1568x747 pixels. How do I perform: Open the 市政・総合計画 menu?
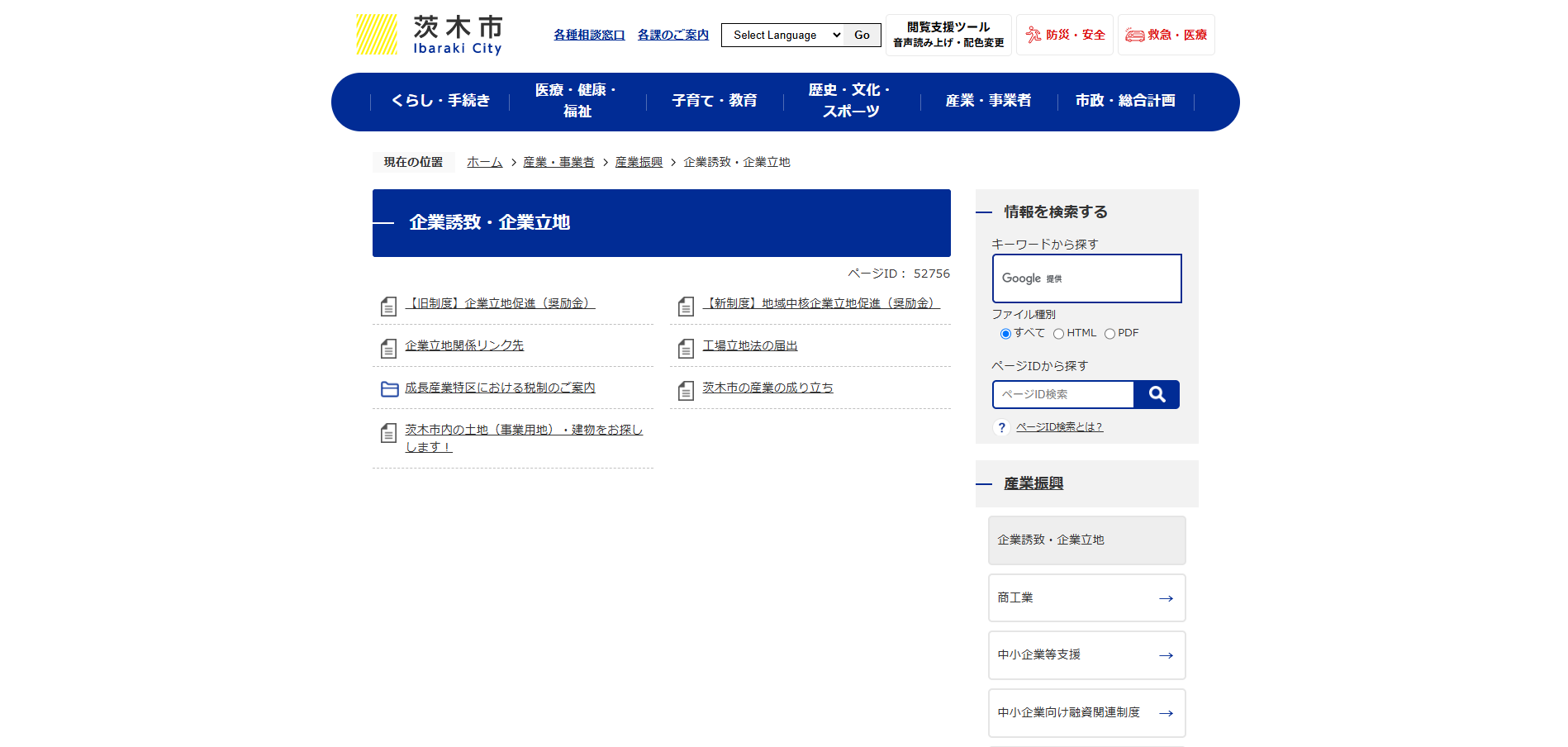tap(1125, 101)
